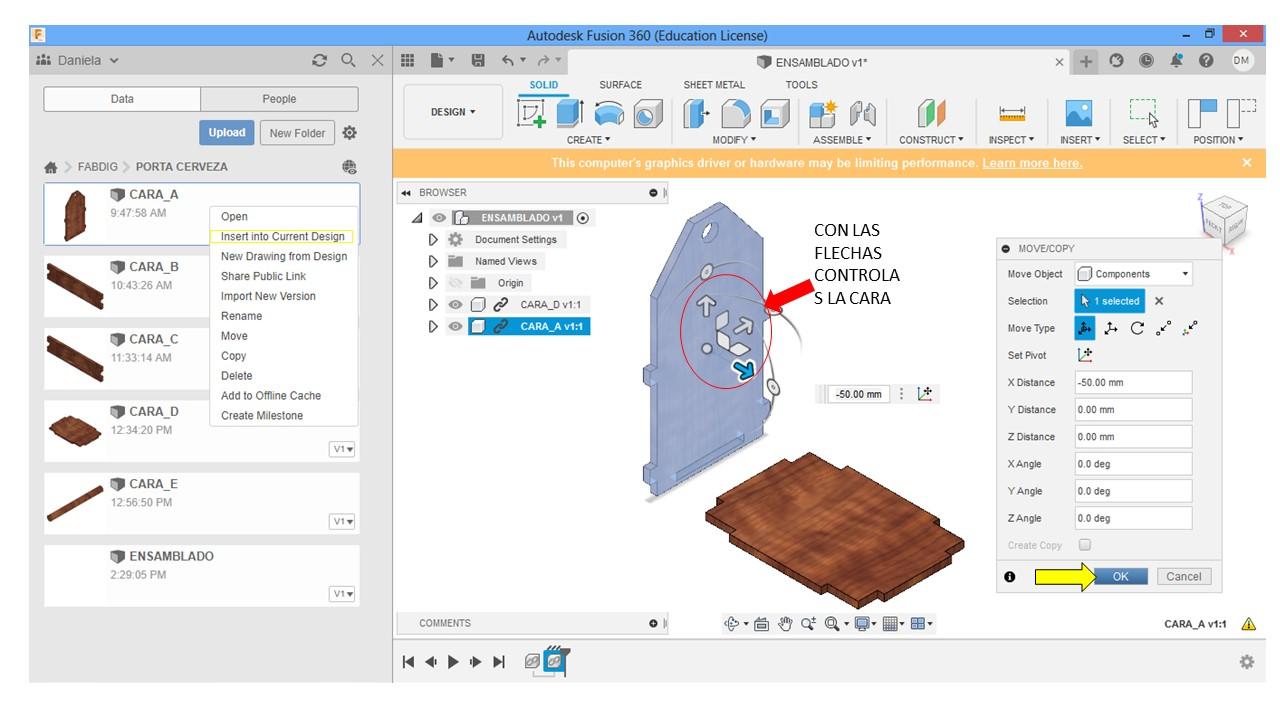The height and width of the screenshot is (720, 1280).
Task: Hide the CARA_A v1:1 component
Action: click(x=455, y=327)
